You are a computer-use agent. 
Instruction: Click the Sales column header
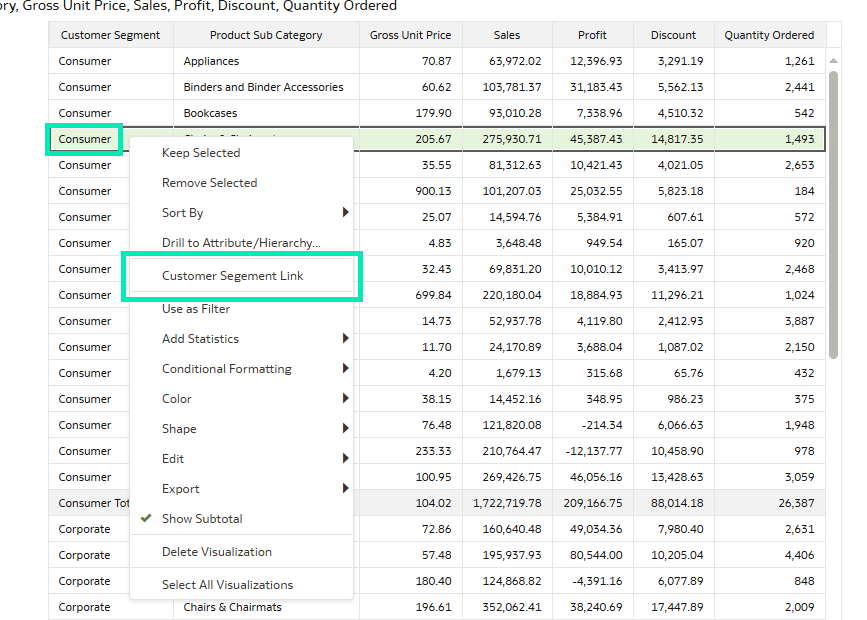507,35
